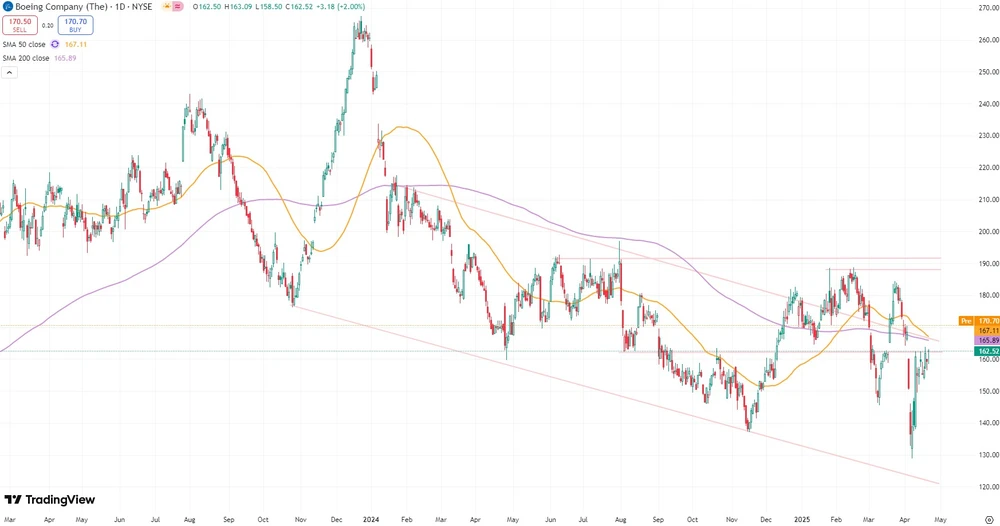Click the low price L158.50
1000x526 pixels.
pos(269,6)
